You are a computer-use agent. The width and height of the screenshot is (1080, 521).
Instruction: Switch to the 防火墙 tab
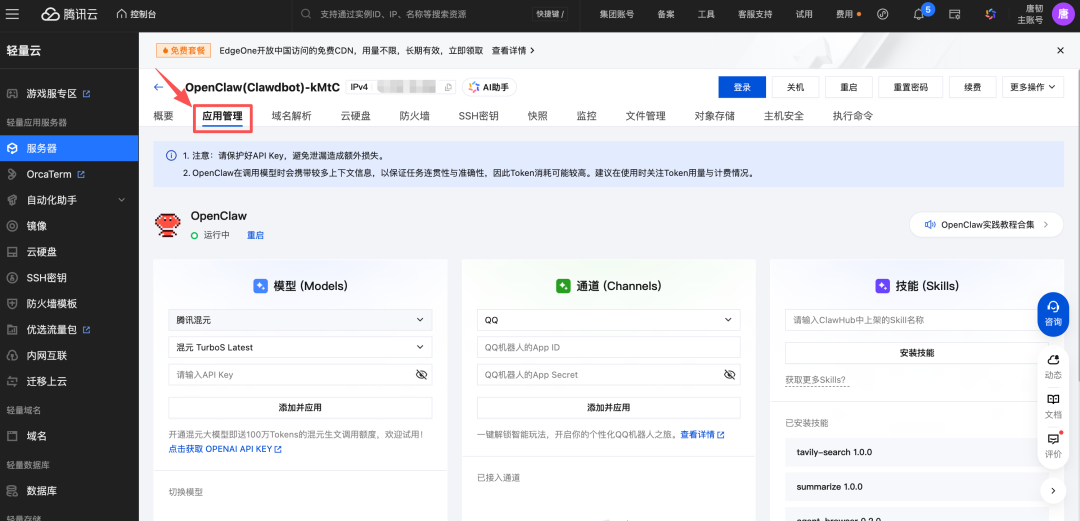415,116
